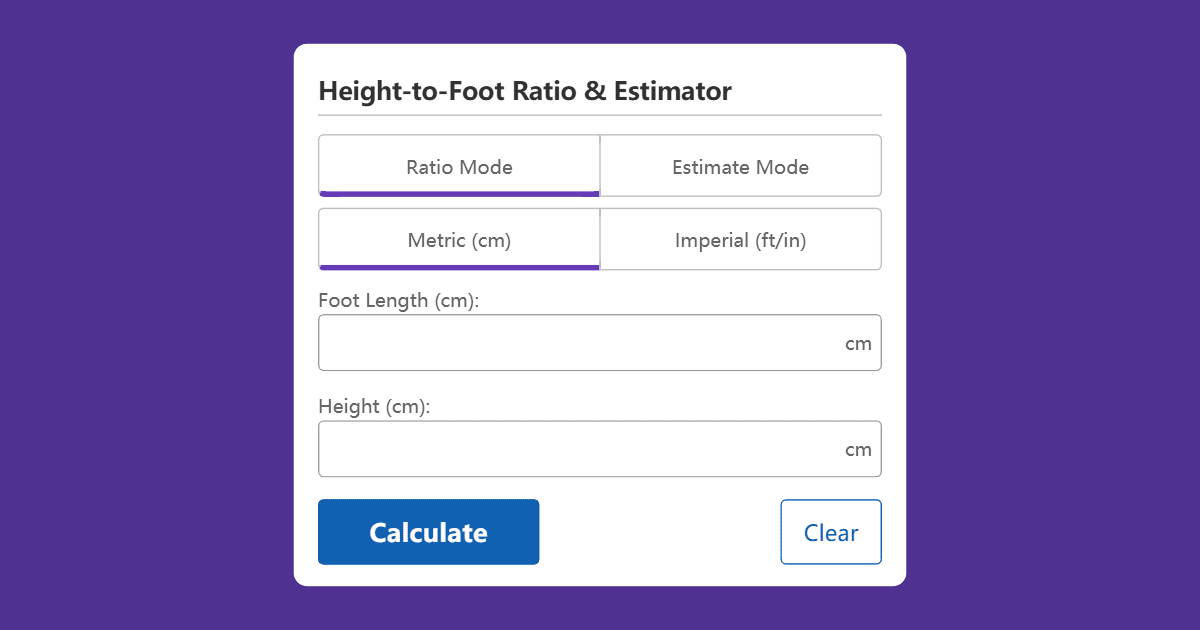Switch to Imperial (ft/in) units
Screen dimensions: 1200x630
pyautogui.click(x=740, y=239)
